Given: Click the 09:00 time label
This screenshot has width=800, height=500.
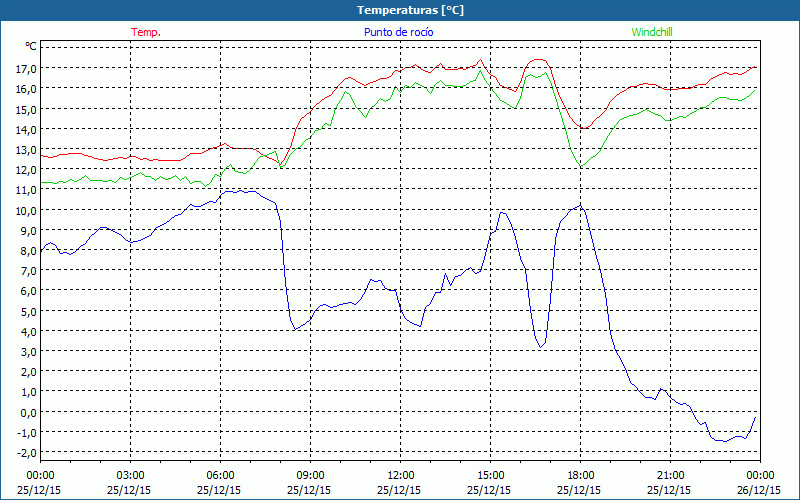Looking at the screenshot, I should click(x=310, y=476).
